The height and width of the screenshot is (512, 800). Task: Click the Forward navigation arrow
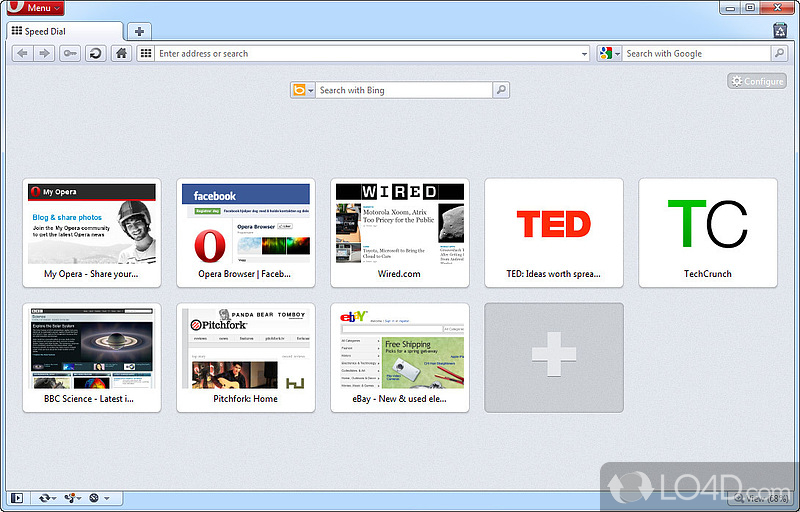click(44, 54)
